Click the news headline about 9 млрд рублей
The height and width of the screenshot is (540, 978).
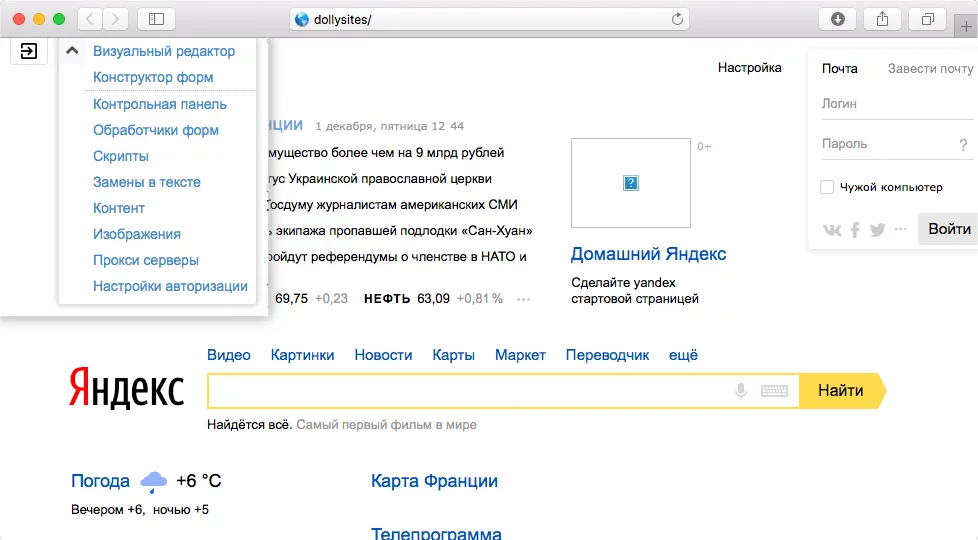[x=386, y=153]
